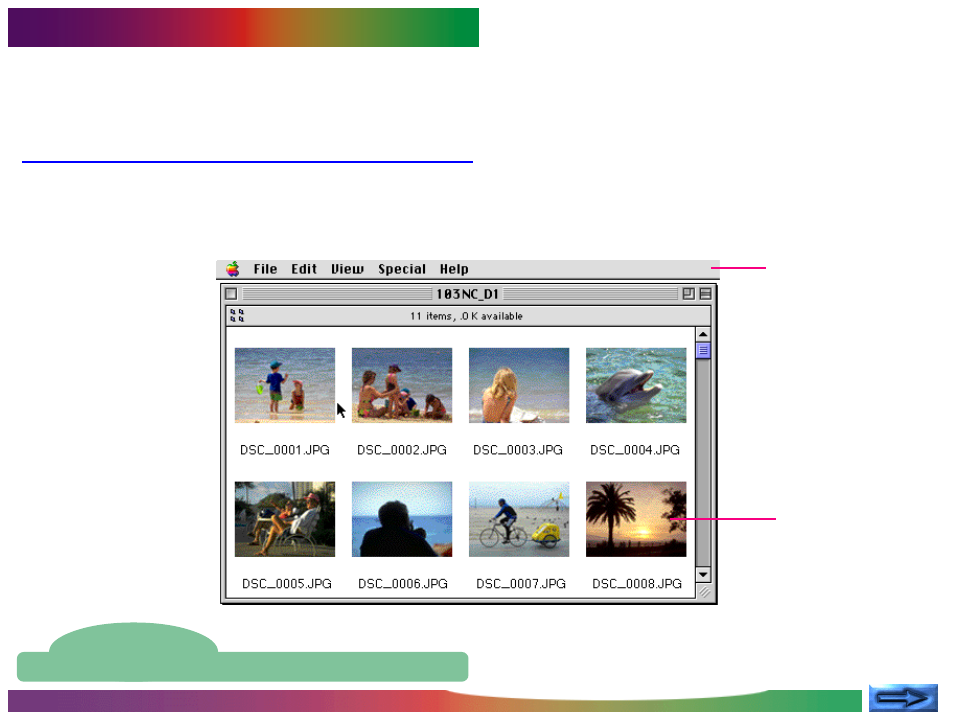Click the collapse (windowshade) box of 103NC_D1 window
This screenshot has height=715, width=954.
[705, 294]
